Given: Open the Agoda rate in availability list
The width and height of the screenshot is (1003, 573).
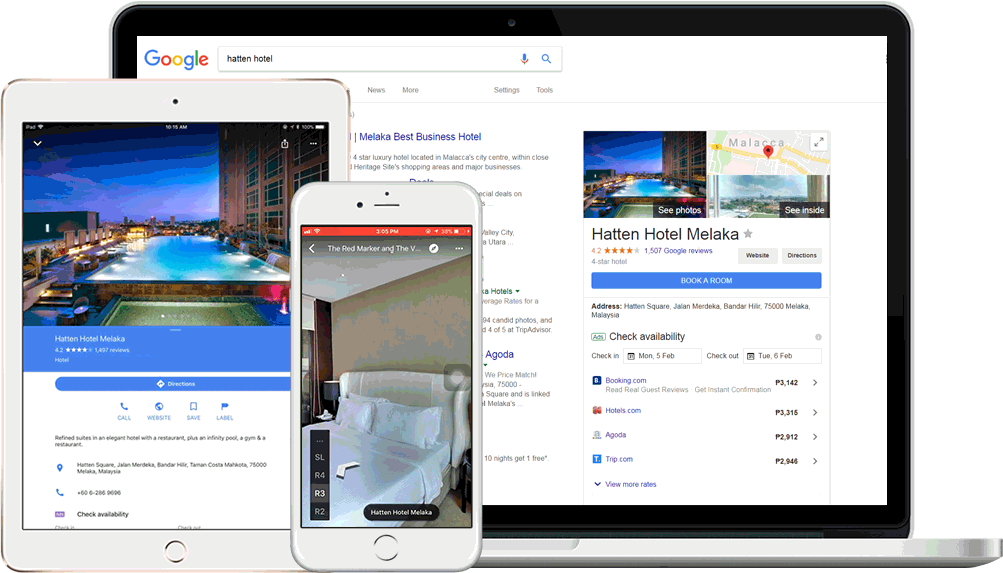Looking at the screenshot, I should pyautogui.click(x=615, y=435).
